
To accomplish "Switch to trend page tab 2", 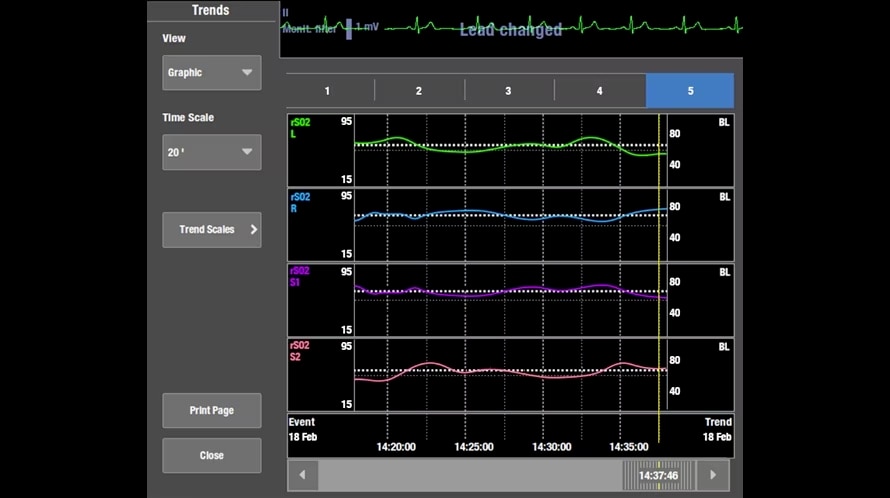I will pos(419,91).
